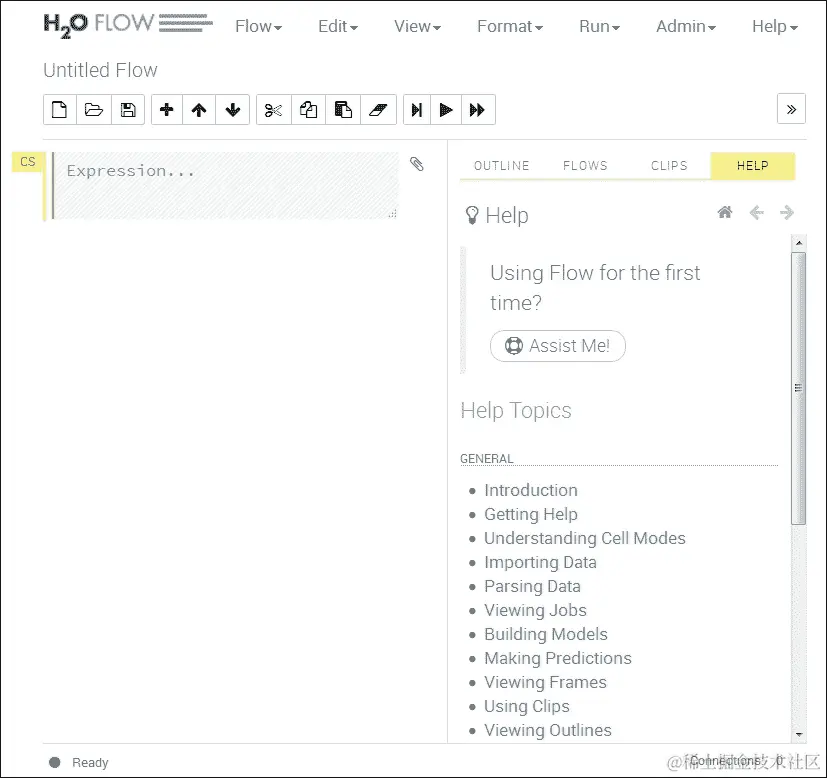Click the help panel scroll up arrow
Viewport: 827px width, 778px height.
click(799, 243)
